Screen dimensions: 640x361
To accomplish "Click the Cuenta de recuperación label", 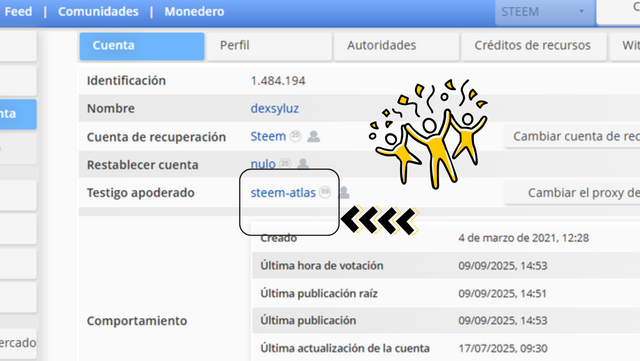I will coord(156,137).
